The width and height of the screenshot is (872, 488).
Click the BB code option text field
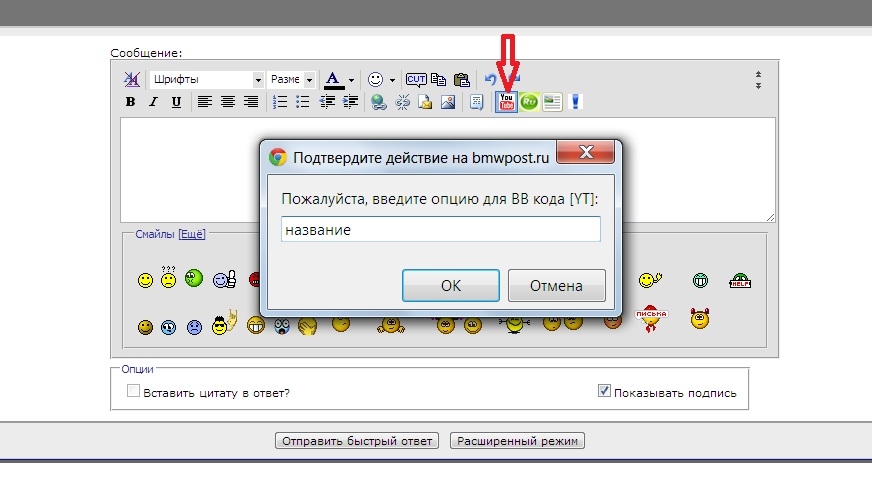(440, 229)
